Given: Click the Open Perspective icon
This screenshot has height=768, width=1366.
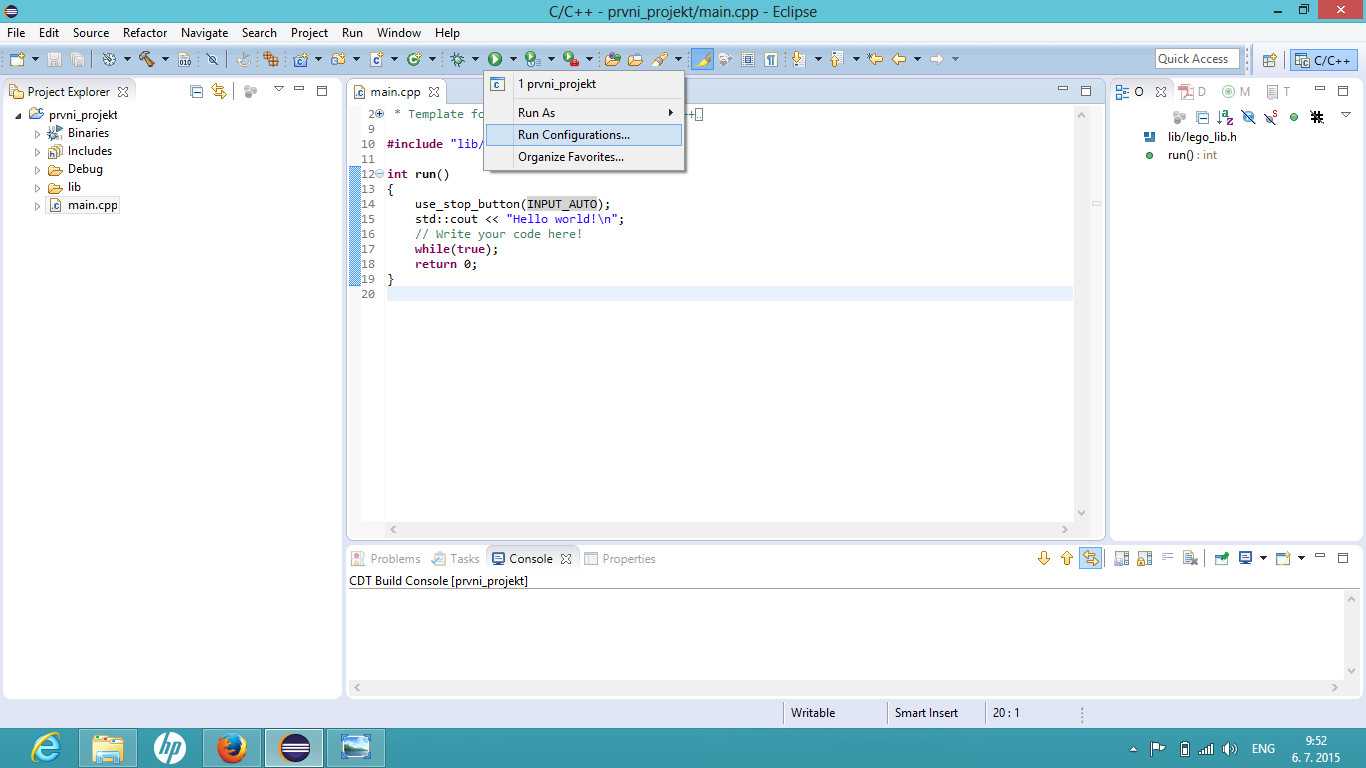Looking at the screenshot, I should point(1269,60).
